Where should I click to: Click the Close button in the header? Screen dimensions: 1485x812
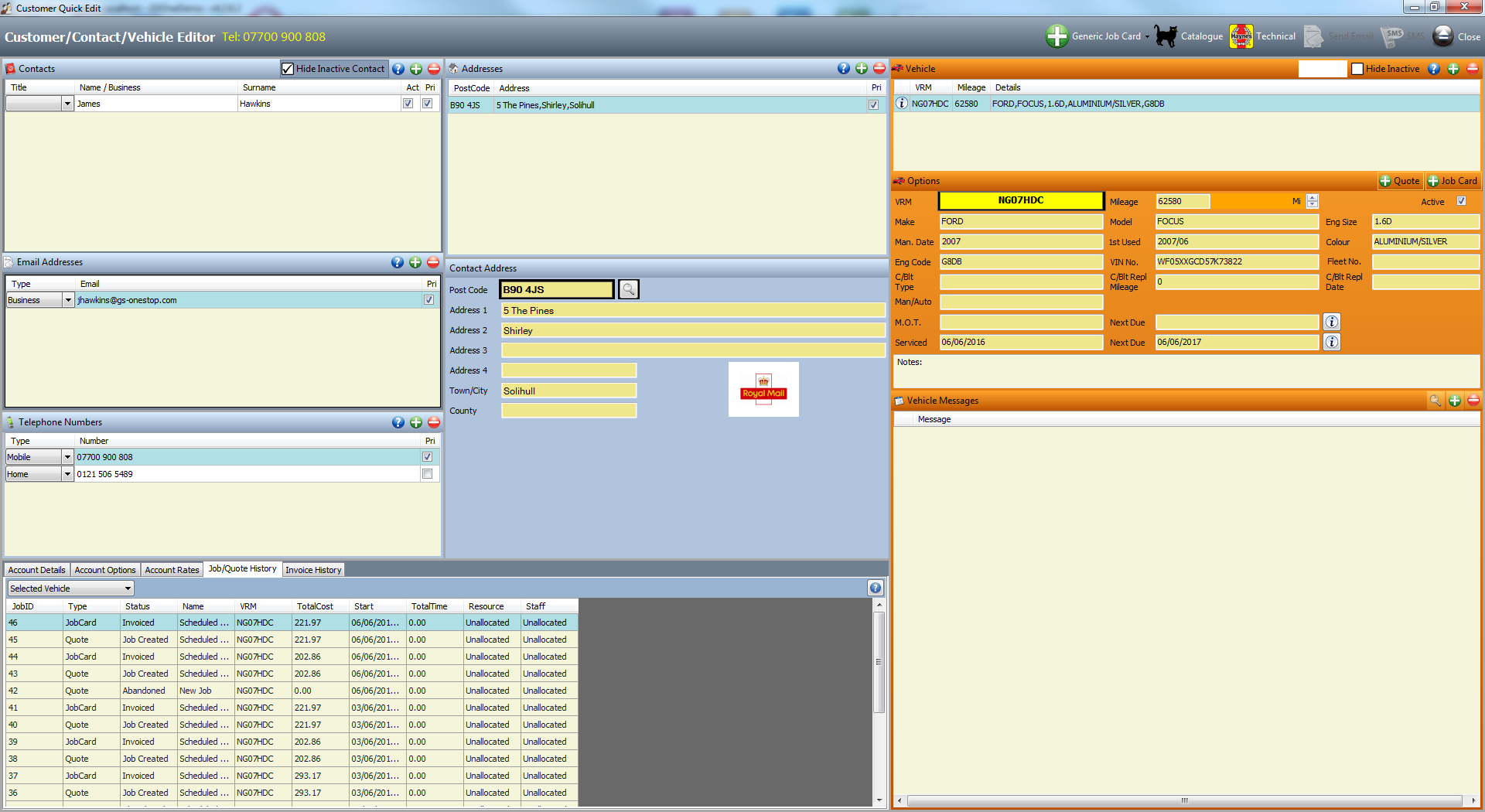click(1456, 36)
